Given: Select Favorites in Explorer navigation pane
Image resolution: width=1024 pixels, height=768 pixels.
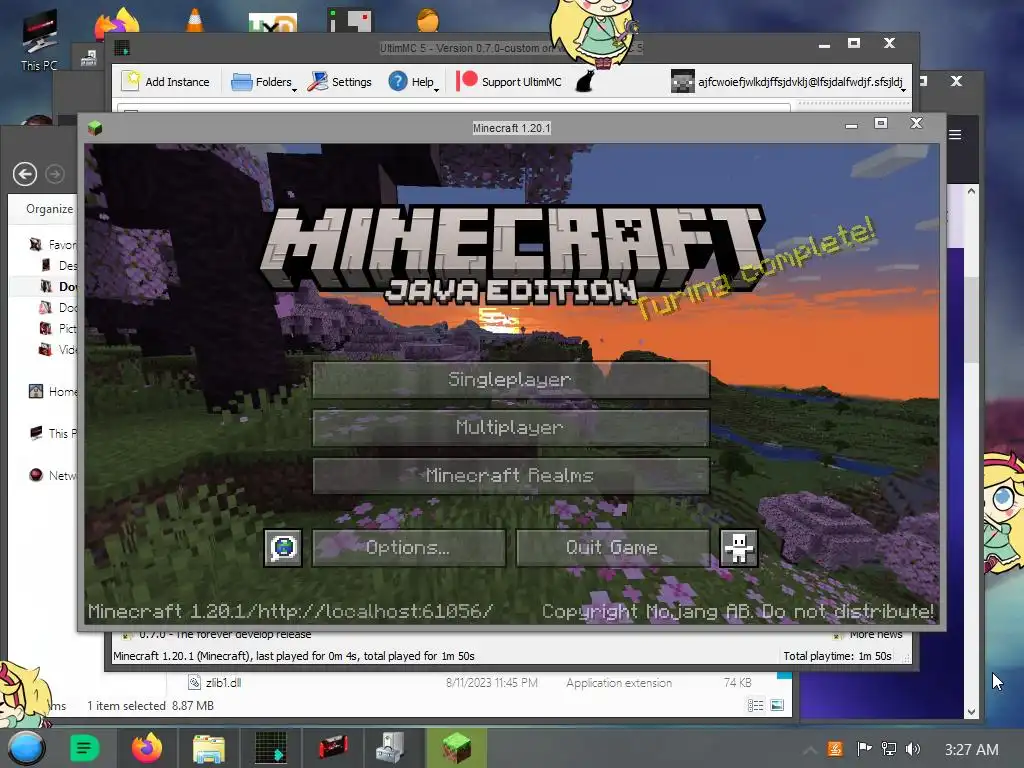Looking at the screenshot, I should tap(54, 244).
